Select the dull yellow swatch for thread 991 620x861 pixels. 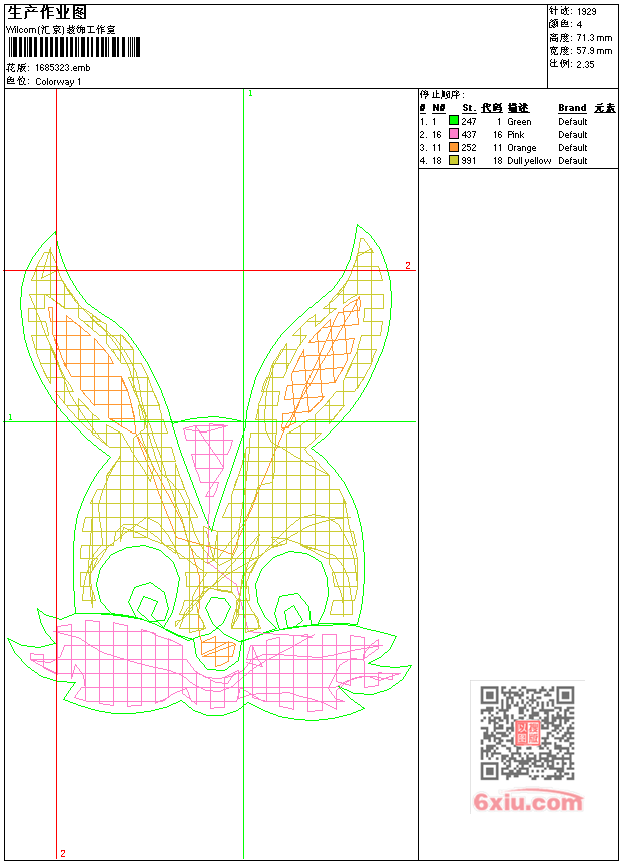[454, 160]
